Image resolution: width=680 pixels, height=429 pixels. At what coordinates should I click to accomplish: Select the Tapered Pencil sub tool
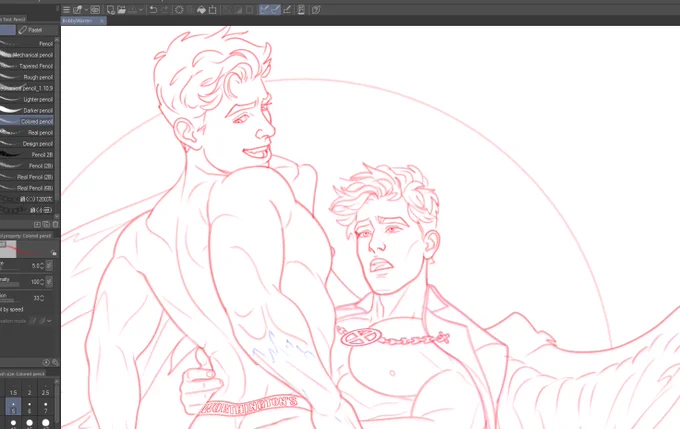[26, 66]
